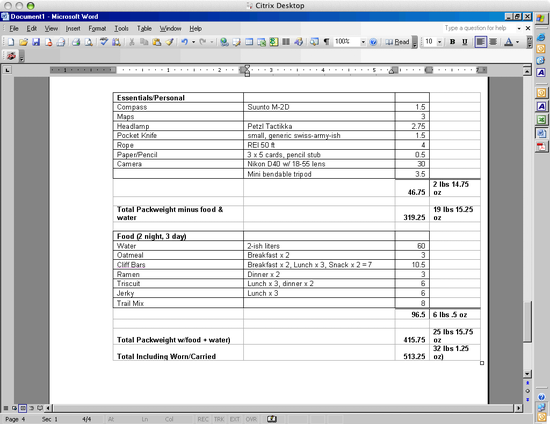Open the font size 10 dropdown
The height and width of the screenshot is (424, 550).
440,42
